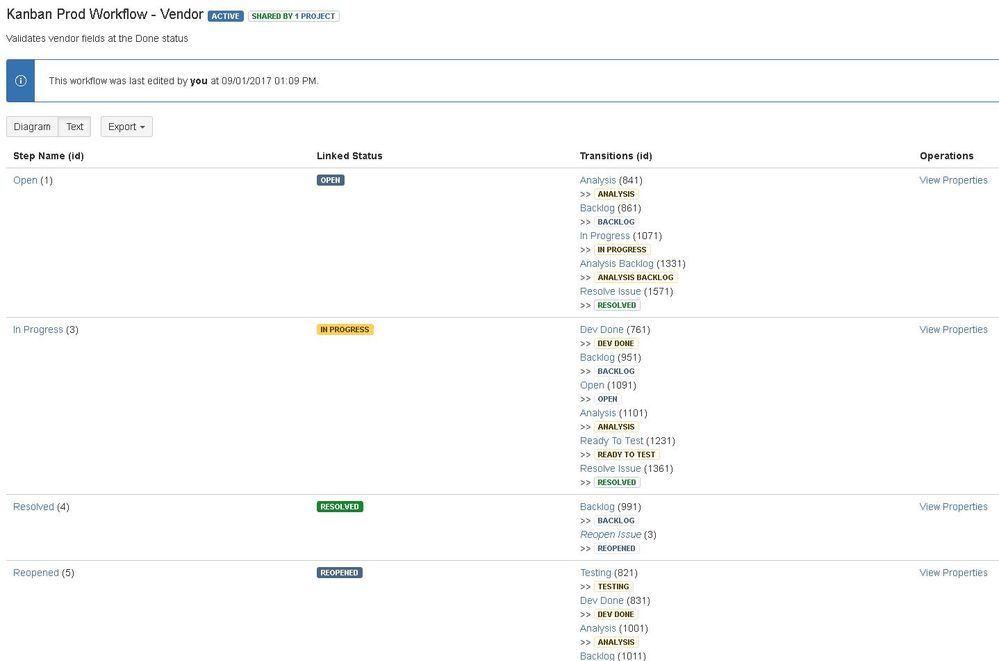Click the ACTIVE status badge
This screenshot has height=661, width=999.
click(226, 16)
